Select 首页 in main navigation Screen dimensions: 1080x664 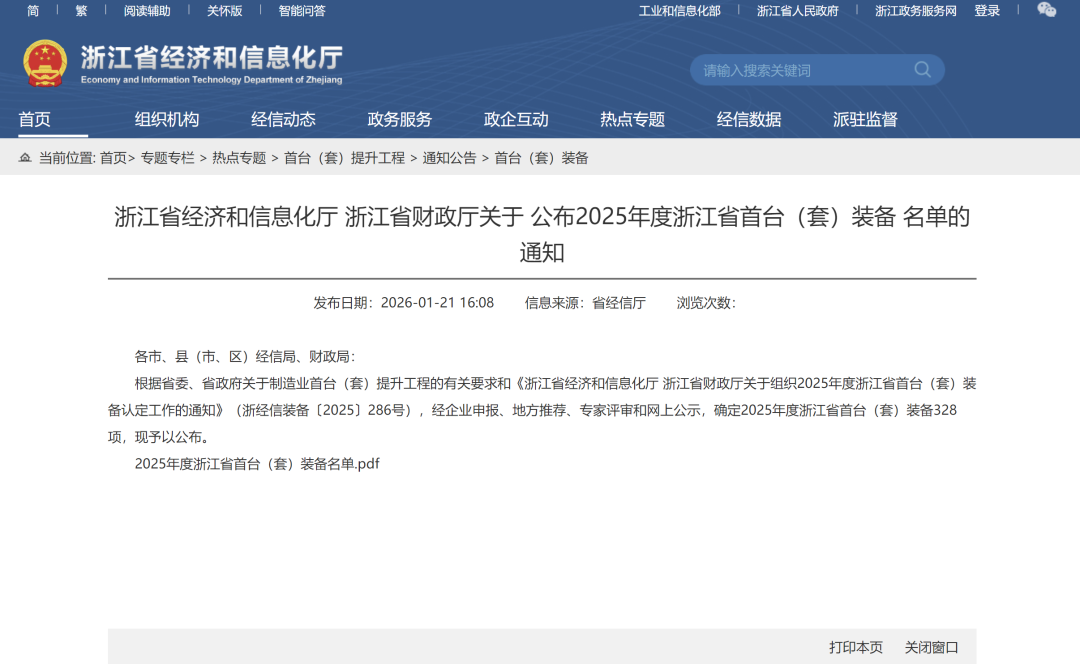click(x=34, y=120)
